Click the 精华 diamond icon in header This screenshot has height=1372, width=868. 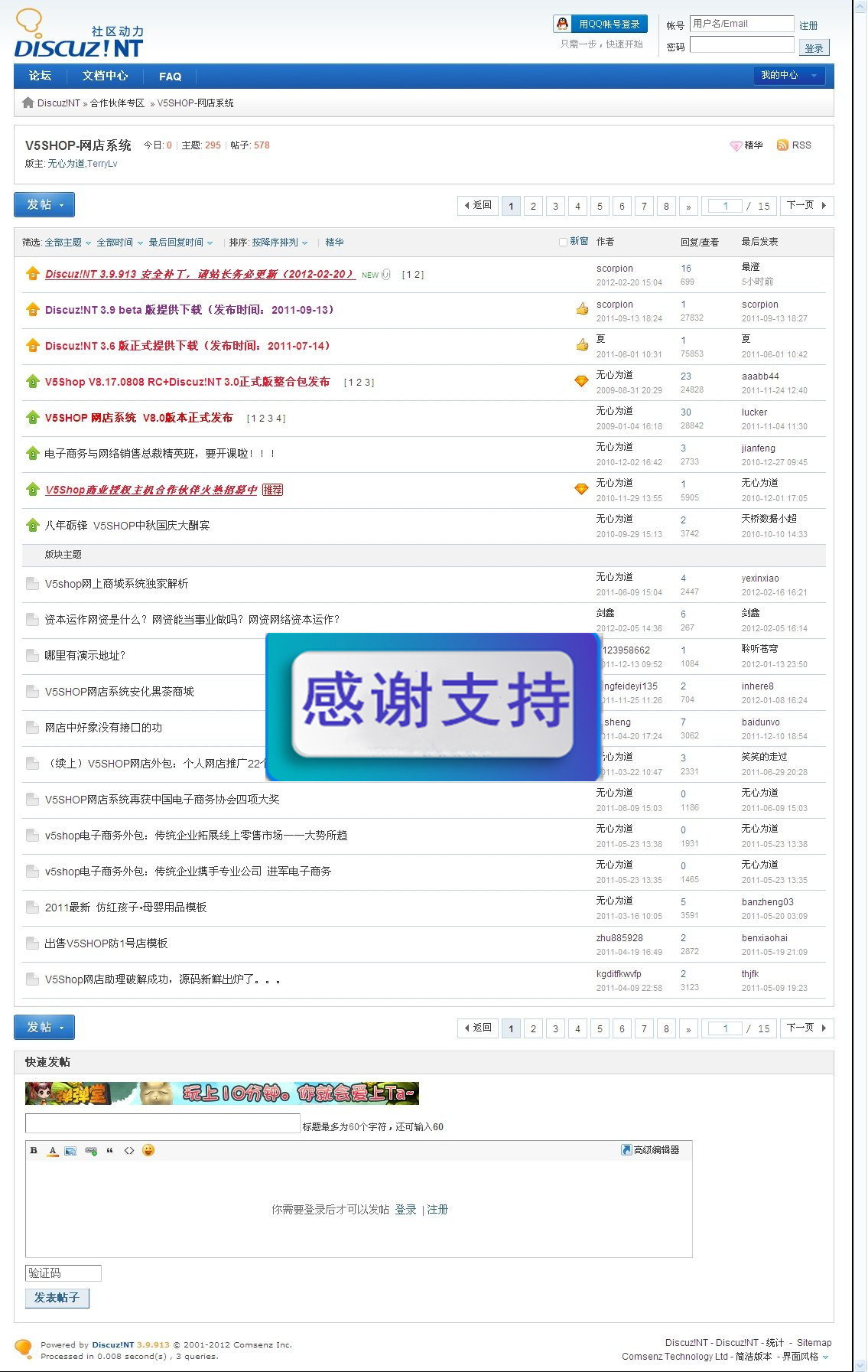(x=736, y=145)
